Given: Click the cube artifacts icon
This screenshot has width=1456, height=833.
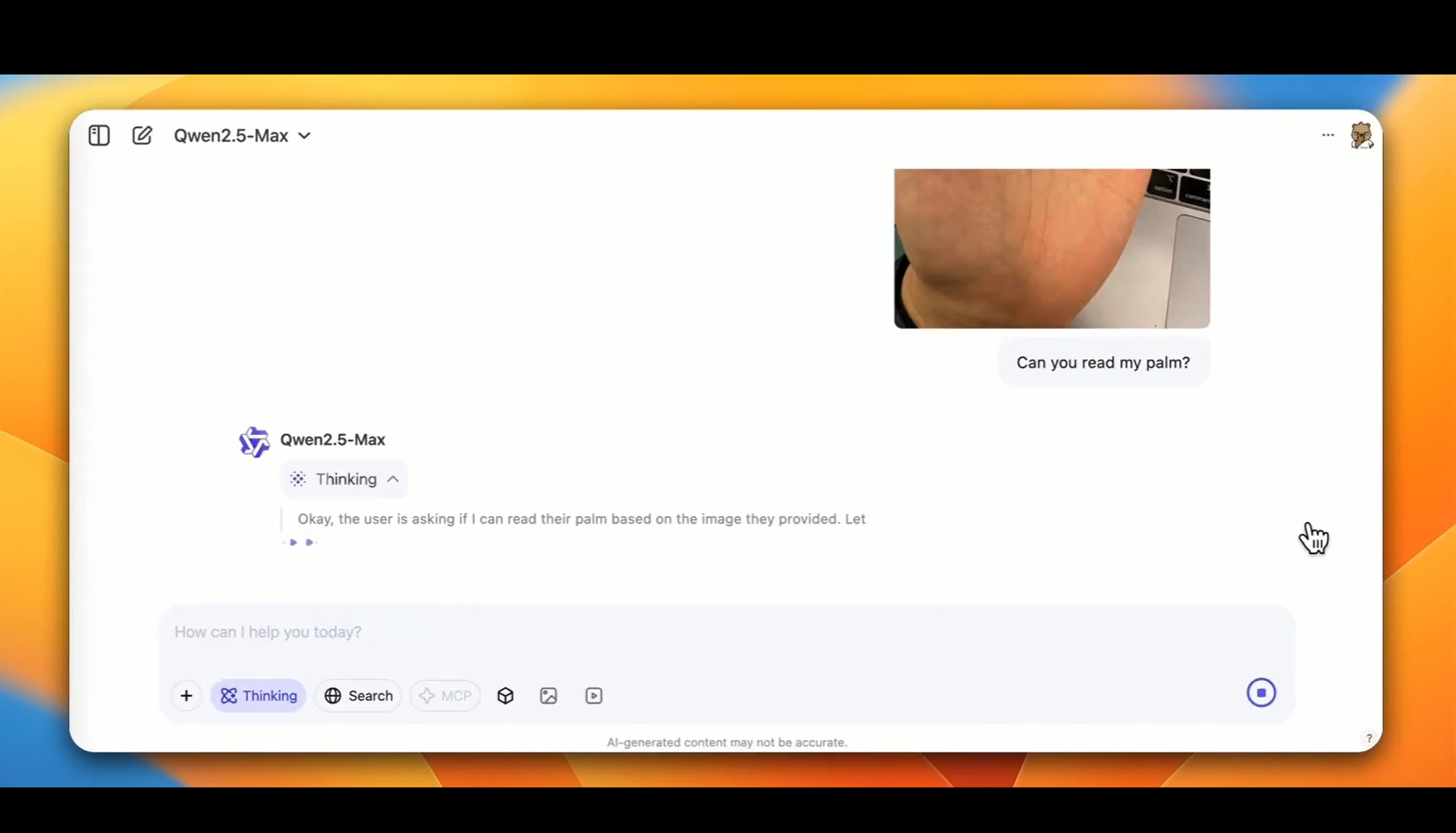Looking at the screenshot, I should [x=506, y=695].
